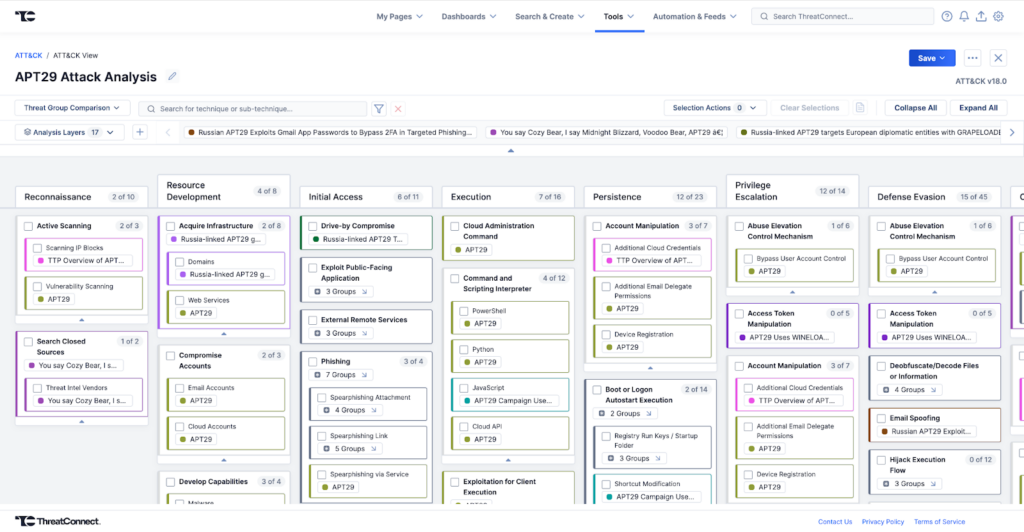Viewport: 1024px width, 532px height.
Task: Open the notifications bell icon
Action: (x=964, y=16)
